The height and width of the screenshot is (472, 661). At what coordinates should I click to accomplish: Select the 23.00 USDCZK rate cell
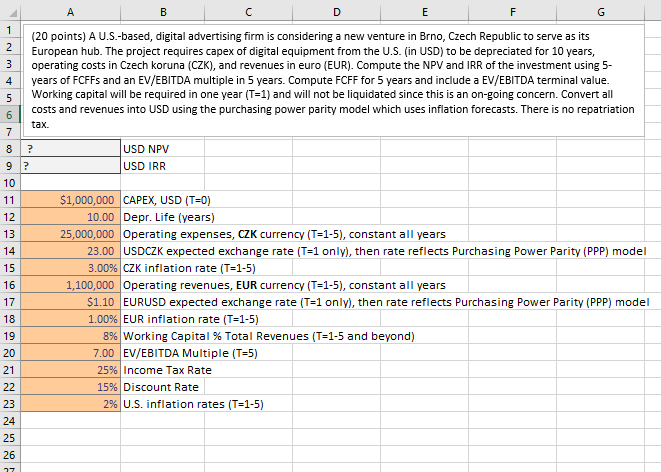point(70,251)
